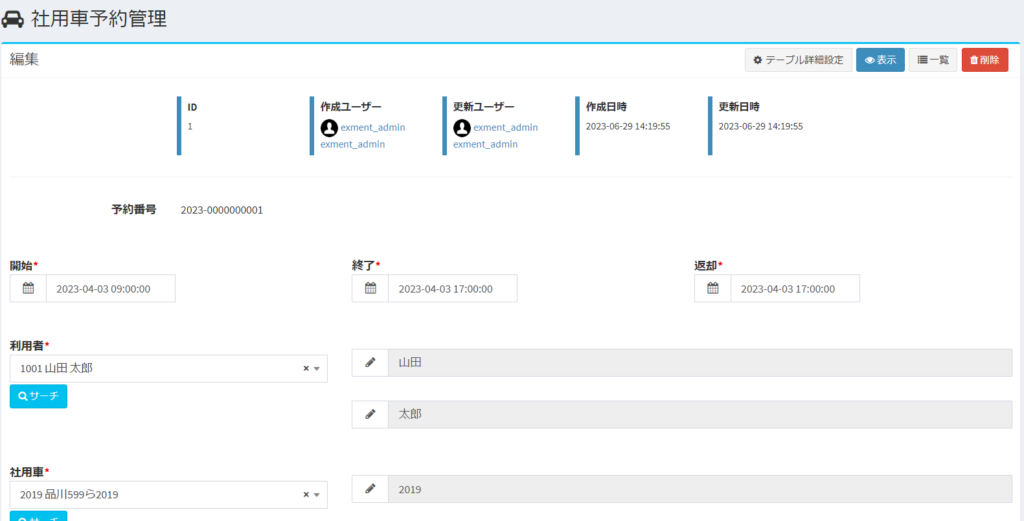Edit the 開始 date input 2023-04-03 09:00:00

pos(110,288)
